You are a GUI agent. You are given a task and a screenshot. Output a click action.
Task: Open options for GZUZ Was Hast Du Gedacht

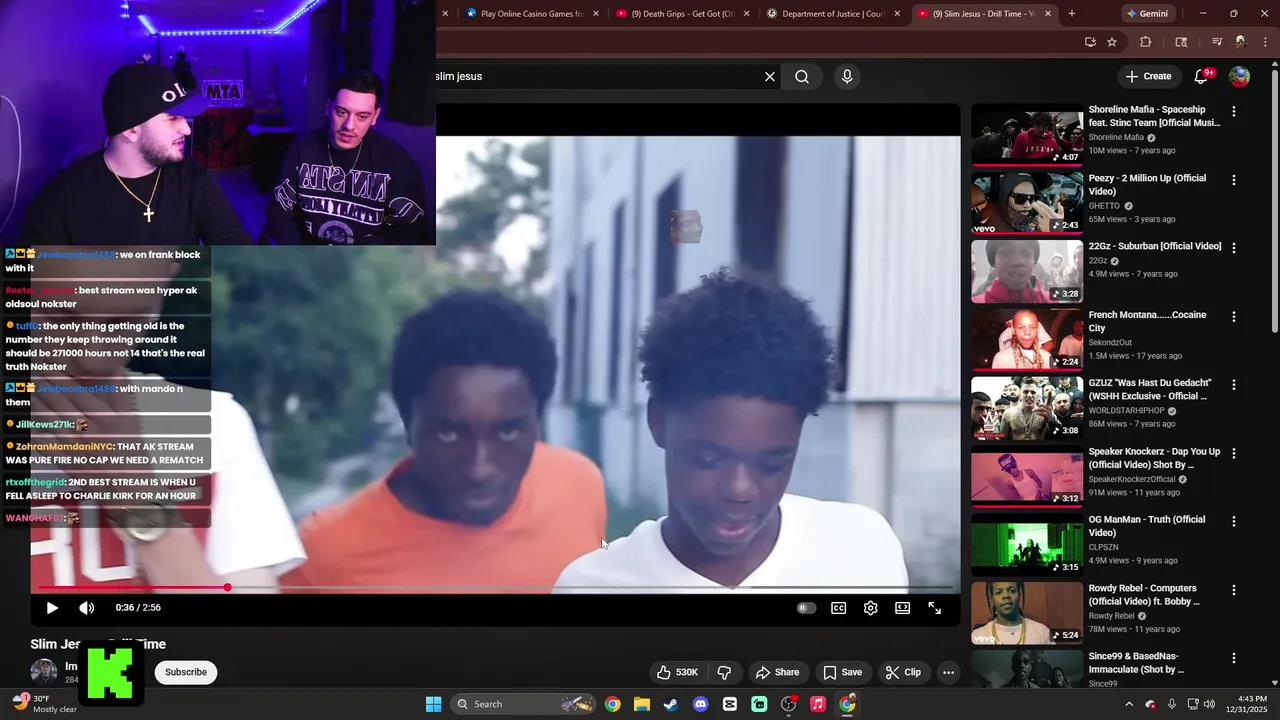coord(1233,385)
